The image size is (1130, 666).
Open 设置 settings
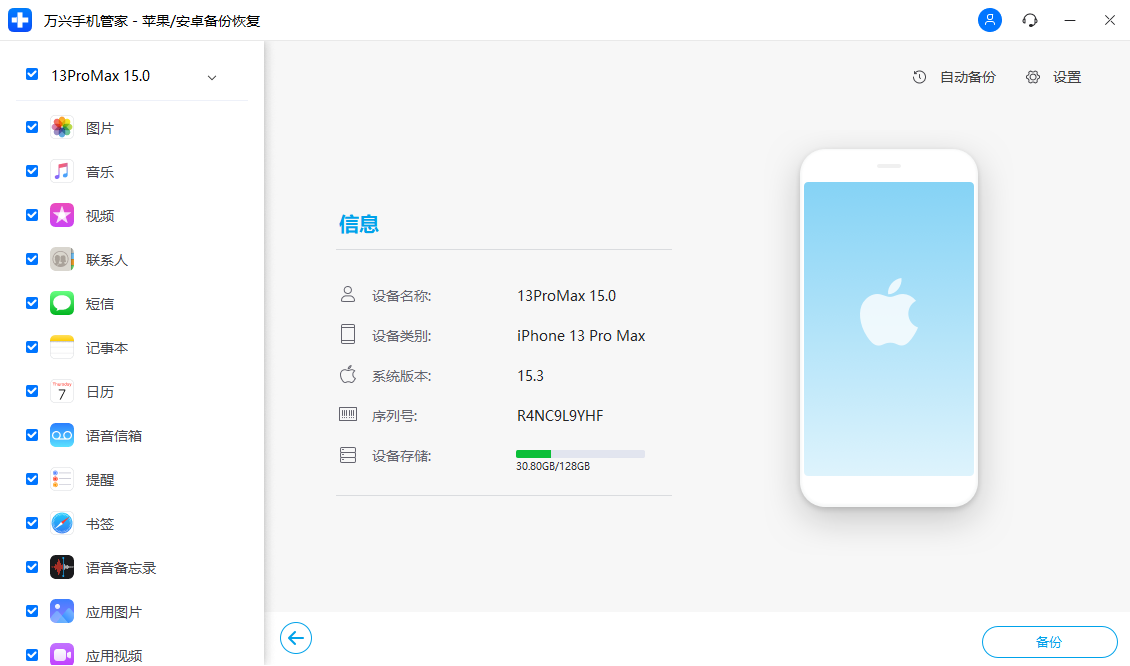1054,77
